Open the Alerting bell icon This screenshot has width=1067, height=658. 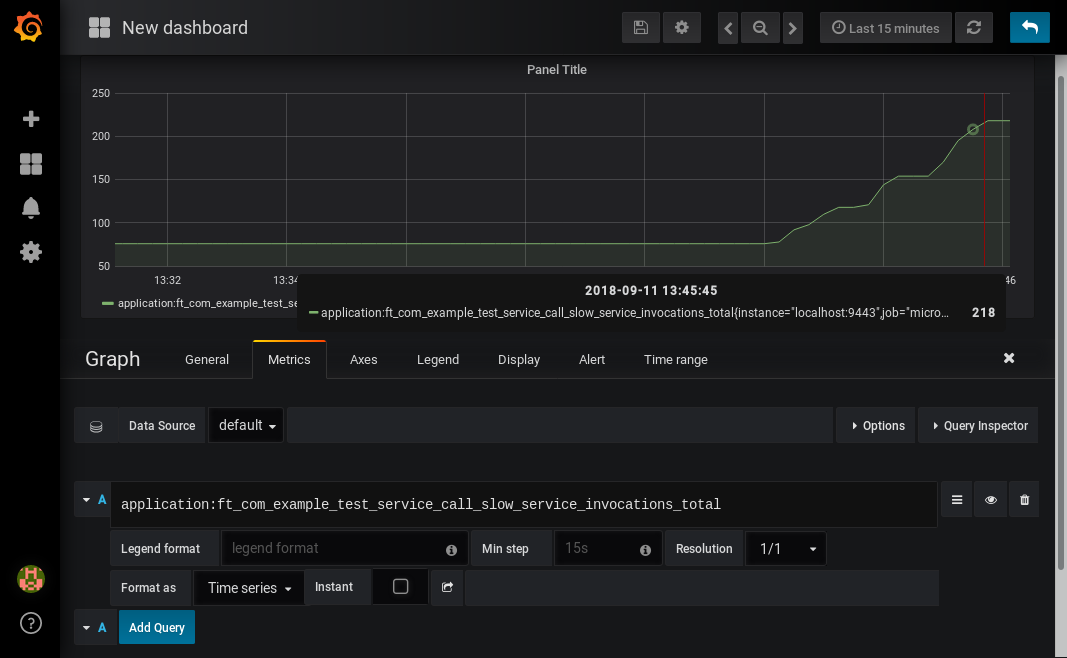click(x=31, y=208)
